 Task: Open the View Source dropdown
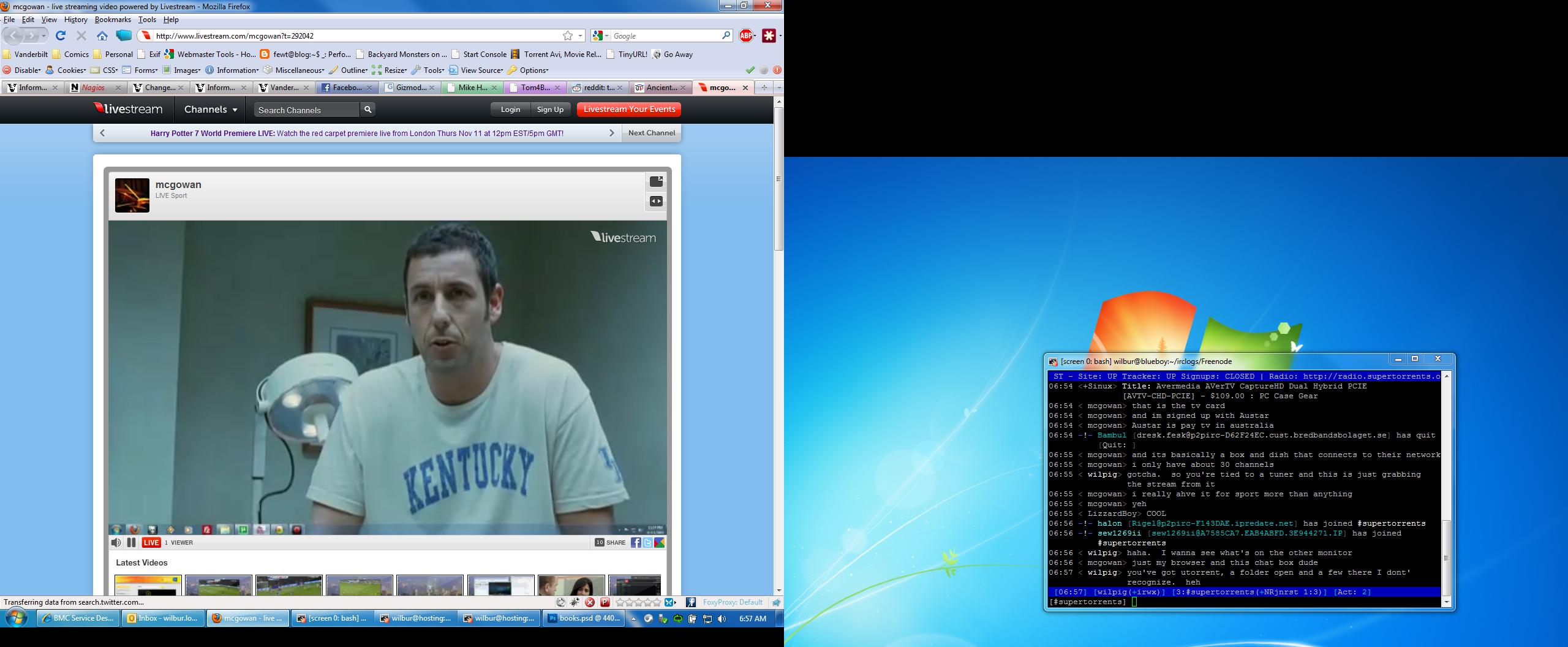point(475,70)
